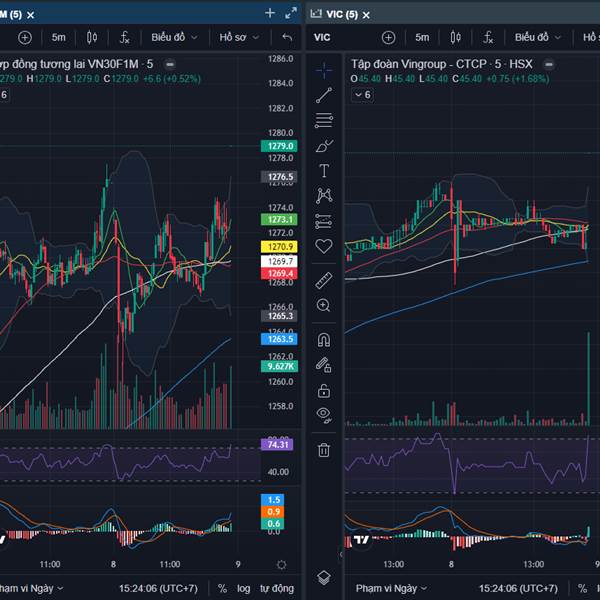The height and width of the screenshot is (600, 600).
Task: Select the ruler measure tool
Action: pos(324,280)
